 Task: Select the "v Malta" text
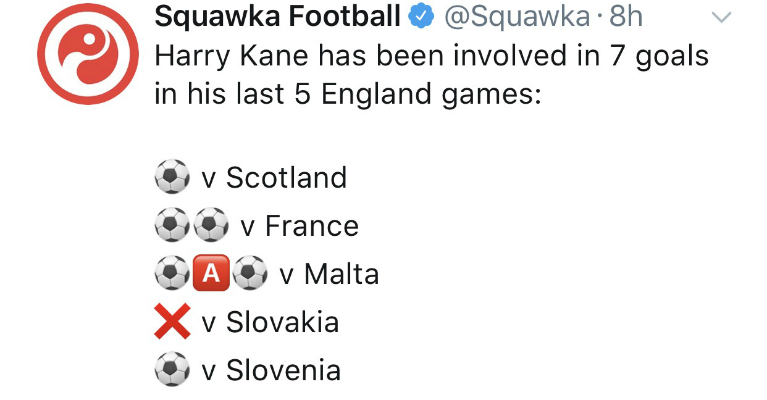[329, 275]
